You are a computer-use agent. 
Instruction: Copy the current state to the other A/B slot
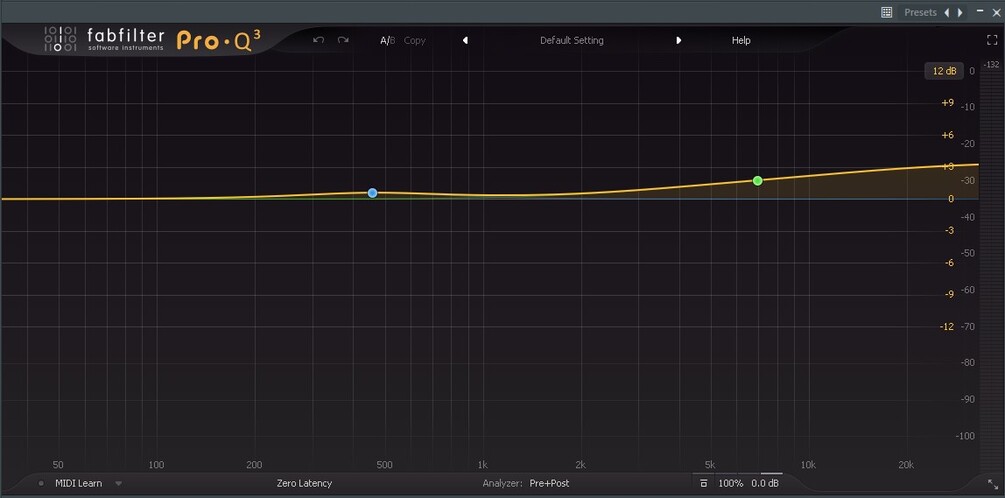point(415,40)
